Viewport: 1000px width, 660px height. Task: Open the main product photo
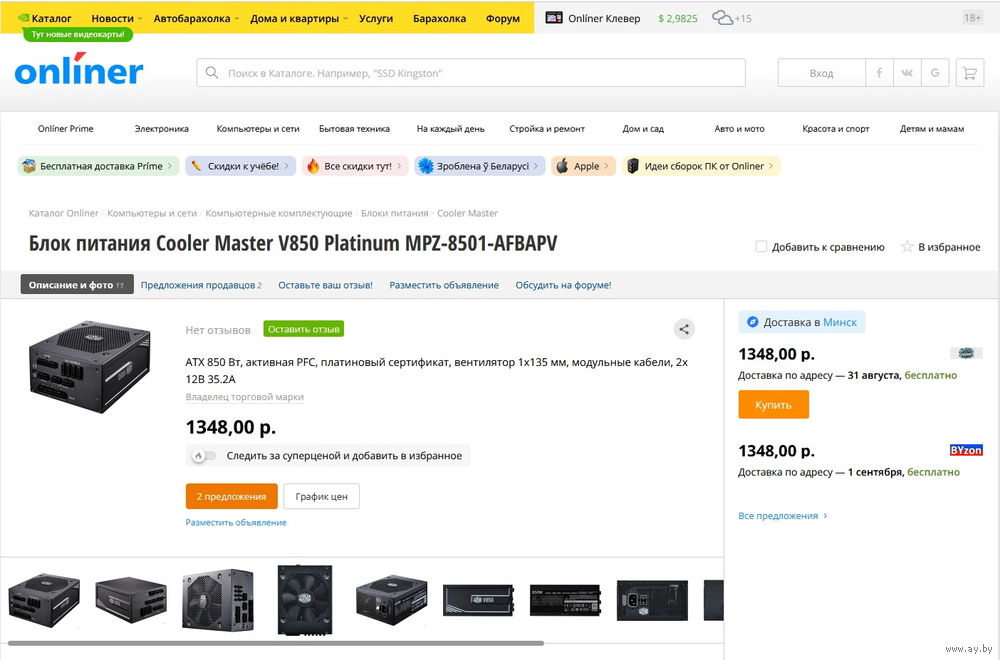[x=89, y=367]
